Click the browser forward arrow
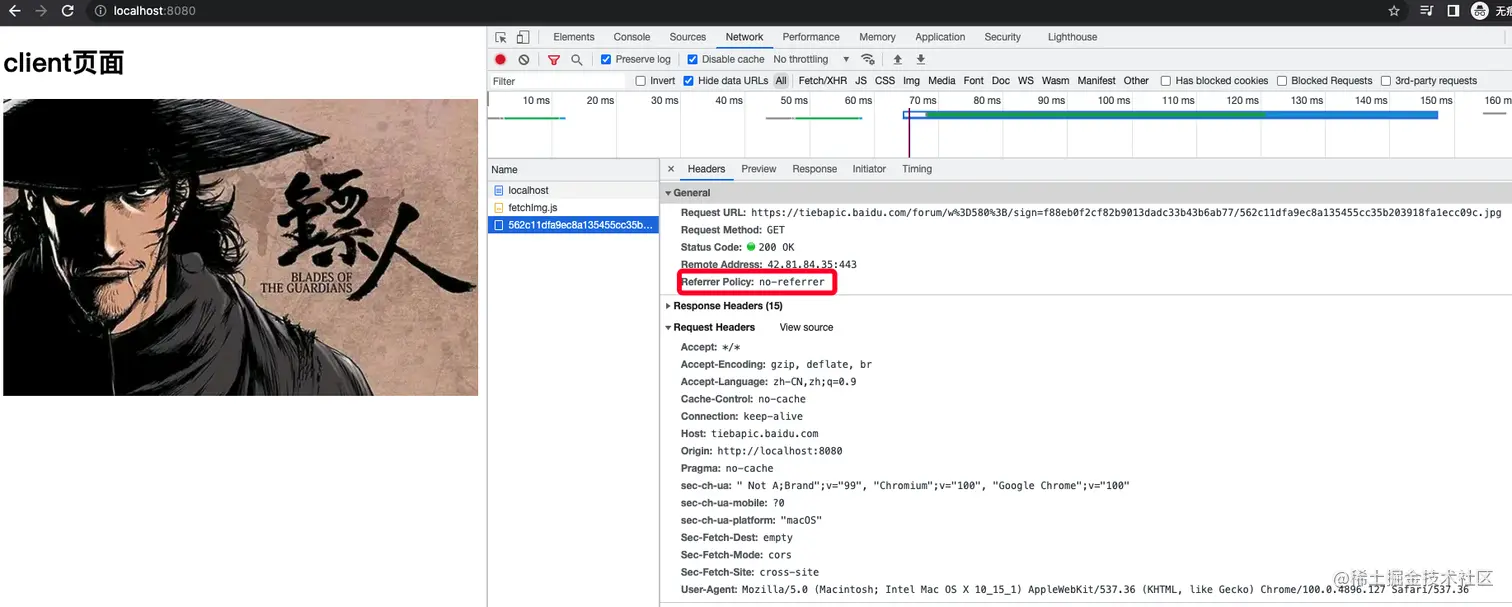The width and height of the screenshot is (1512, 607). pos(41,11)
